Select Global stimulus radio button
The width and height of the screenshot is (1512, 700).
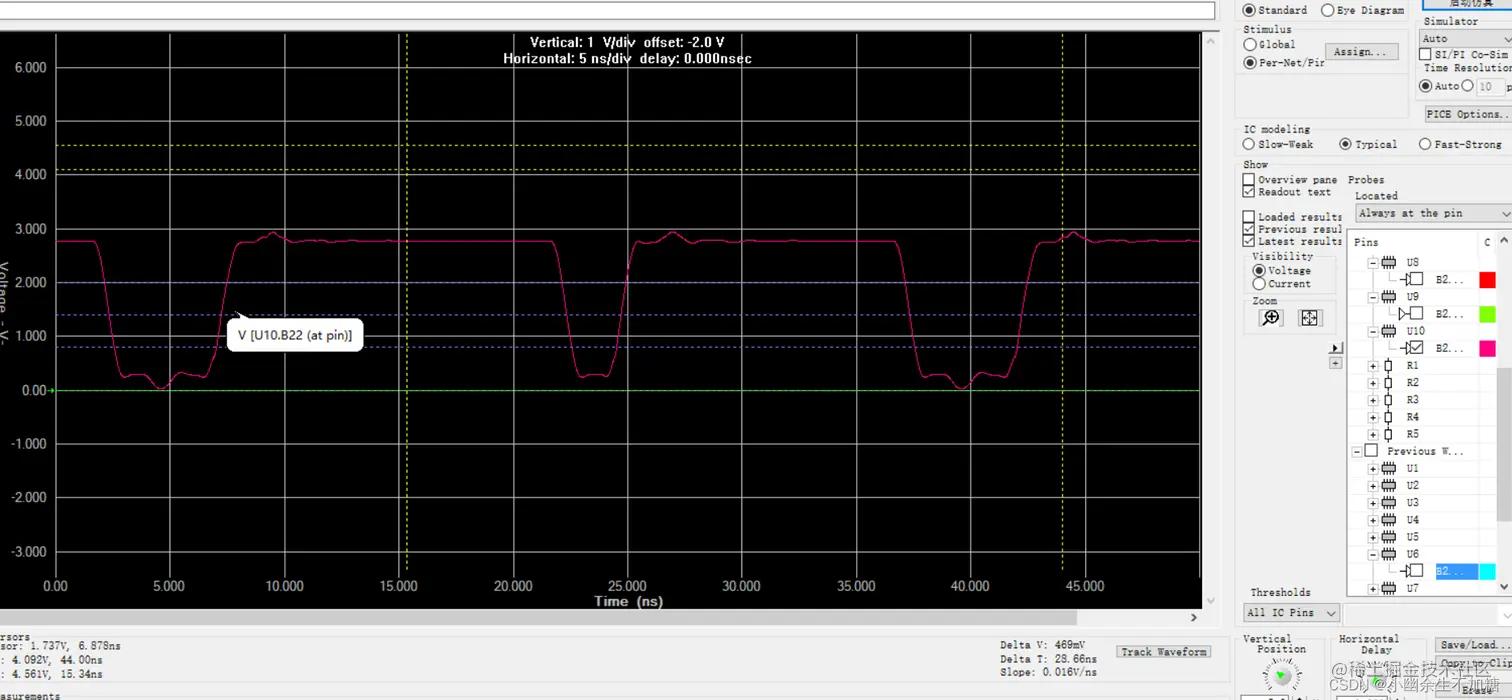click(x=1250, y=45)
